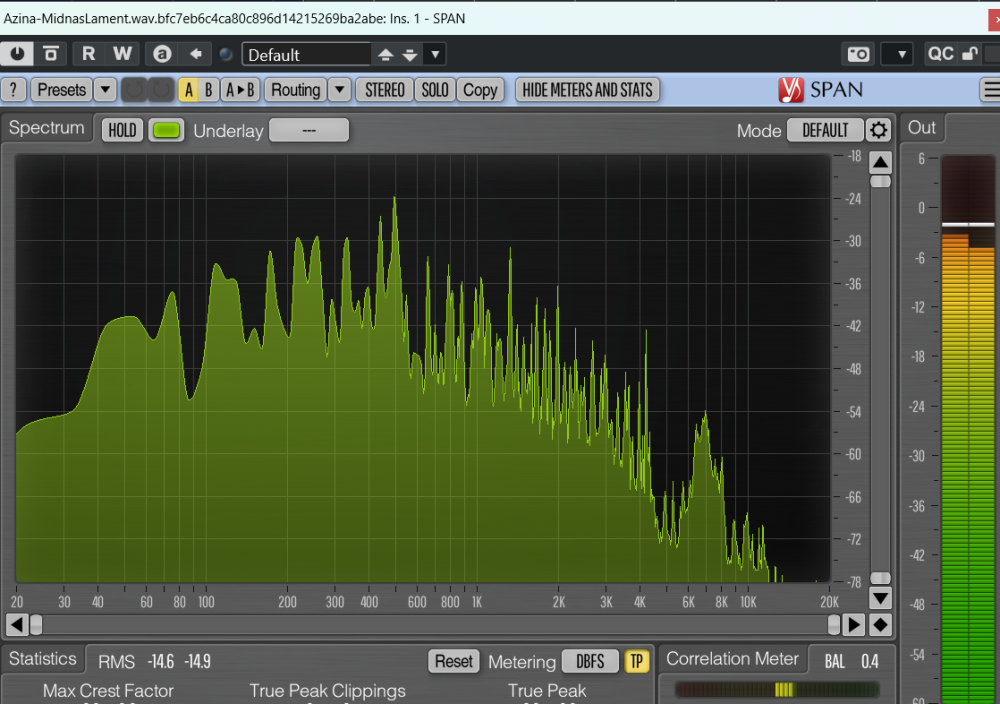The height and width of the screenshot is (704, 1000).
Task: Click the BAL 0.4 balance readout
Action: [851, 661]
